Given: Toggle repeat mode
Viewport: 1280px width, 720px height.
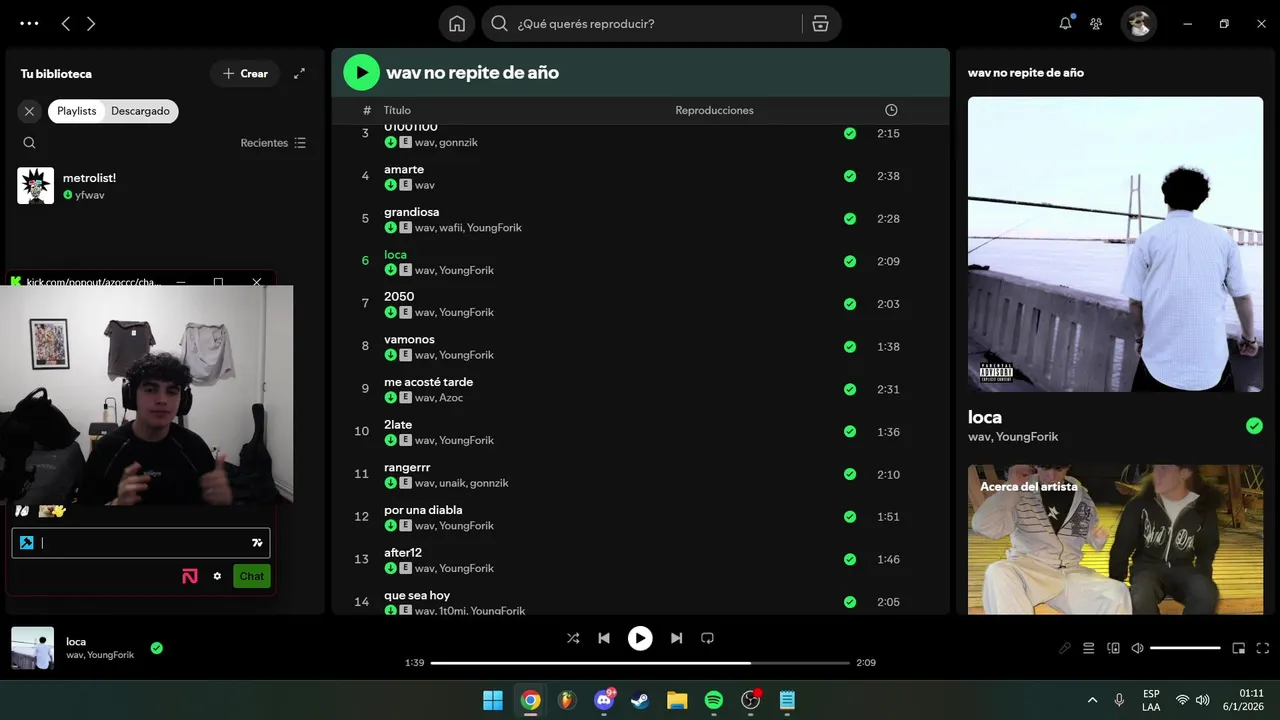Looking at the screenshot, I should pyautogui.click(x=707, y=638).
